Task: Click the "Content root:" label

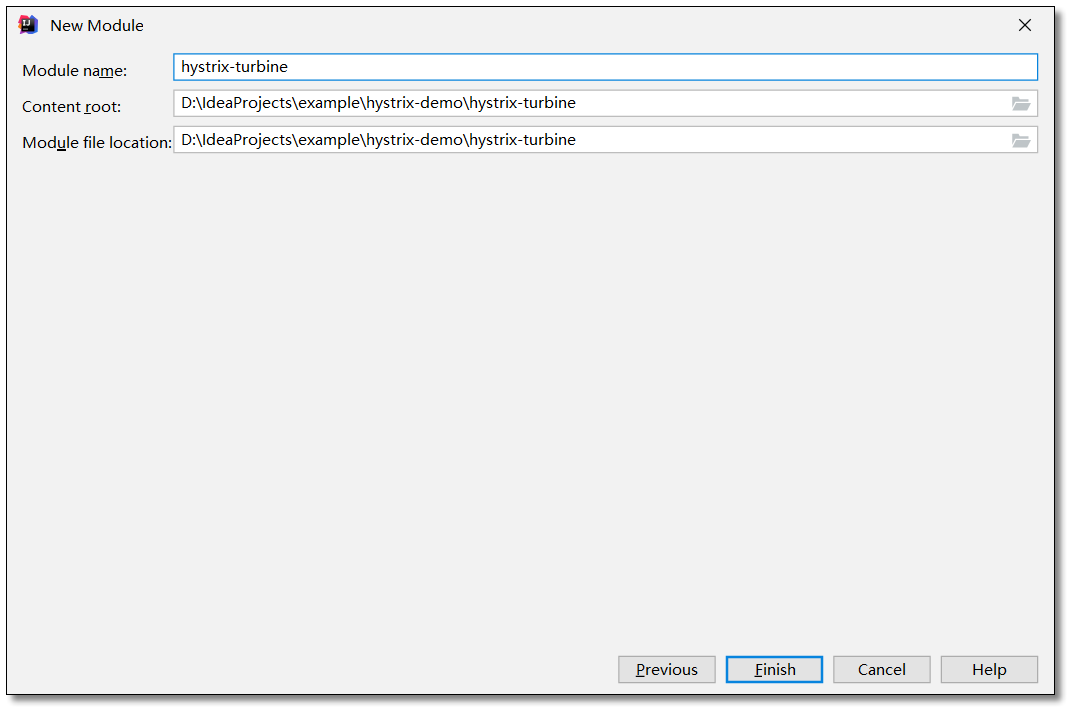Action: [71, 107]
